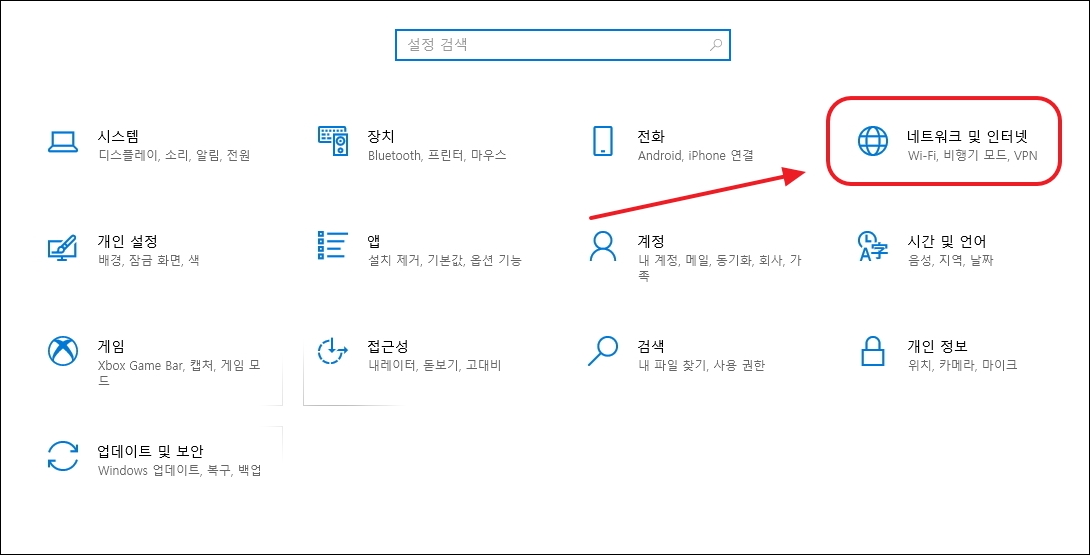1090x555 pixels.
Task: Click text 'Windows 업데이트, 복구, 백업'
Action: tap(179, 471)
